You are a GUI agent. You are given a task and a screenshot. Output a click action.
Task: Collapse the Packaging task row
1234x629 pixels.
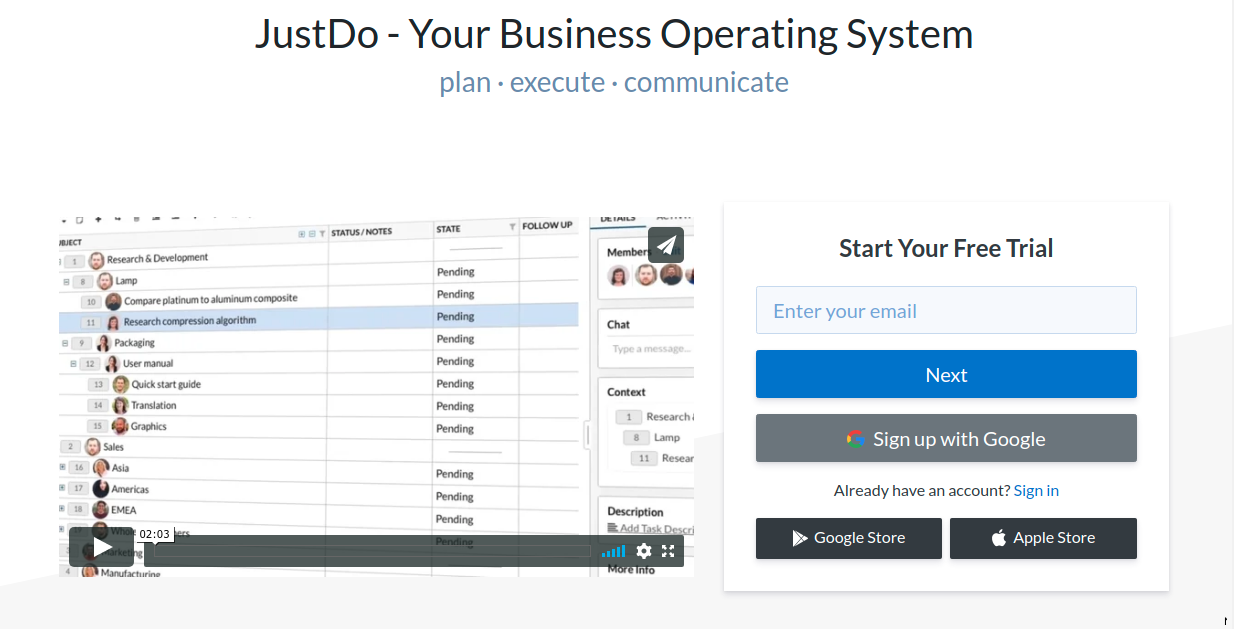(65, 343)
